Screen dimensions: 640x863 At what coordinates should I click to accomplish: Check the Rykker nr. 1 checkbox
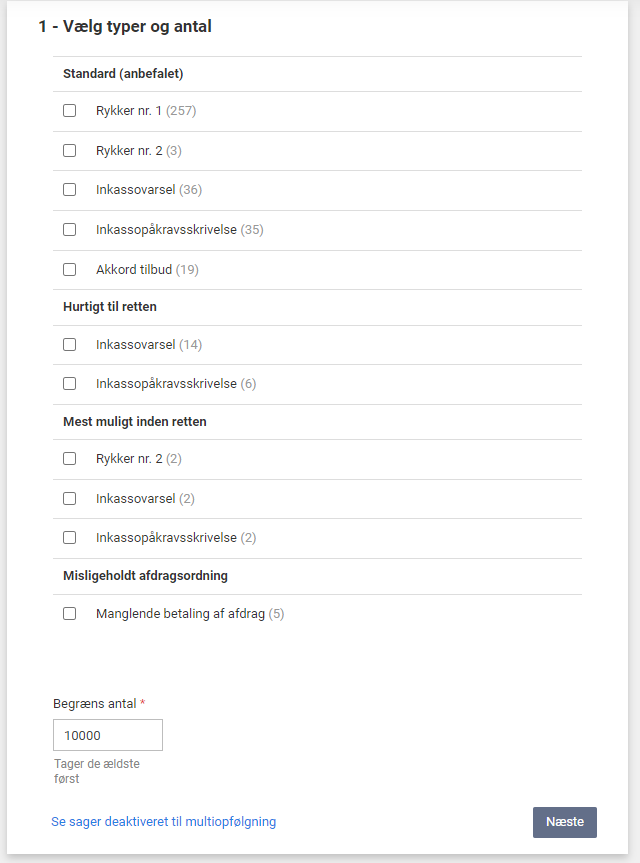click(x=69, y=111)
